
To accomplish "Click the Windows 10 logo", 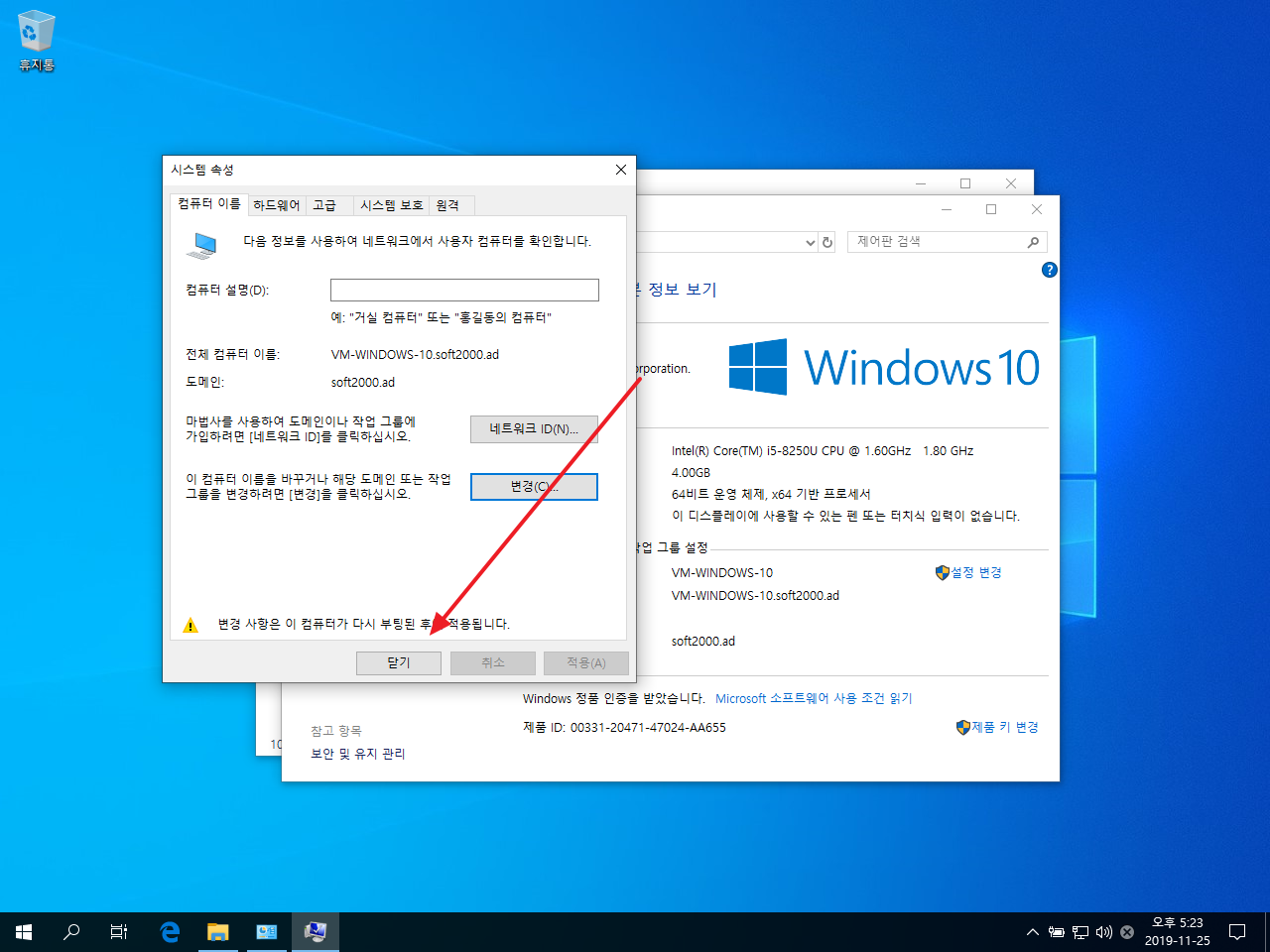I will (x=884, y=368).
